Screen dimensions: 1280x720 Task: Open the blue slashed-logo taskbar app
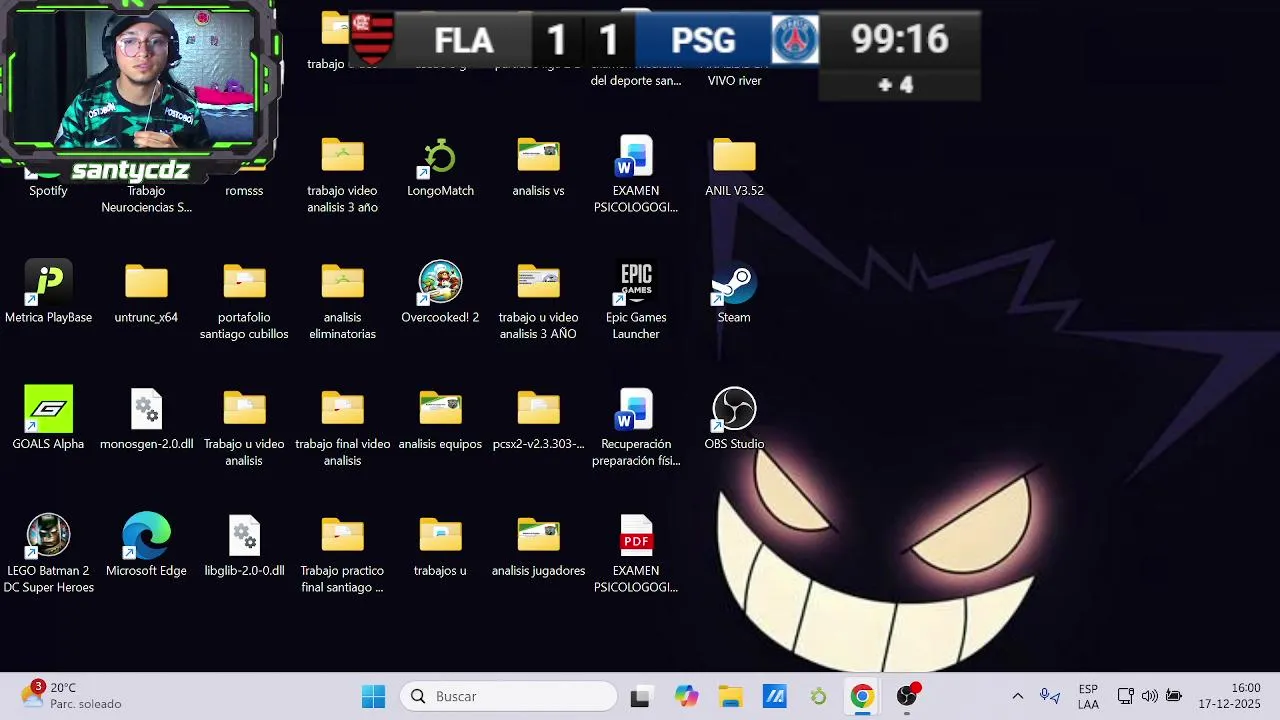click(x=774, y=696)
